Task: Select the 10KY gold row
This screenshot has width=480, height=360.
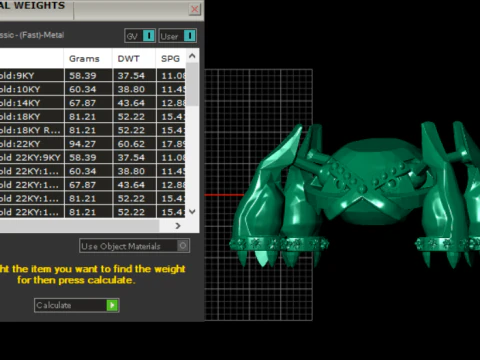Action: tap(92, 89)
